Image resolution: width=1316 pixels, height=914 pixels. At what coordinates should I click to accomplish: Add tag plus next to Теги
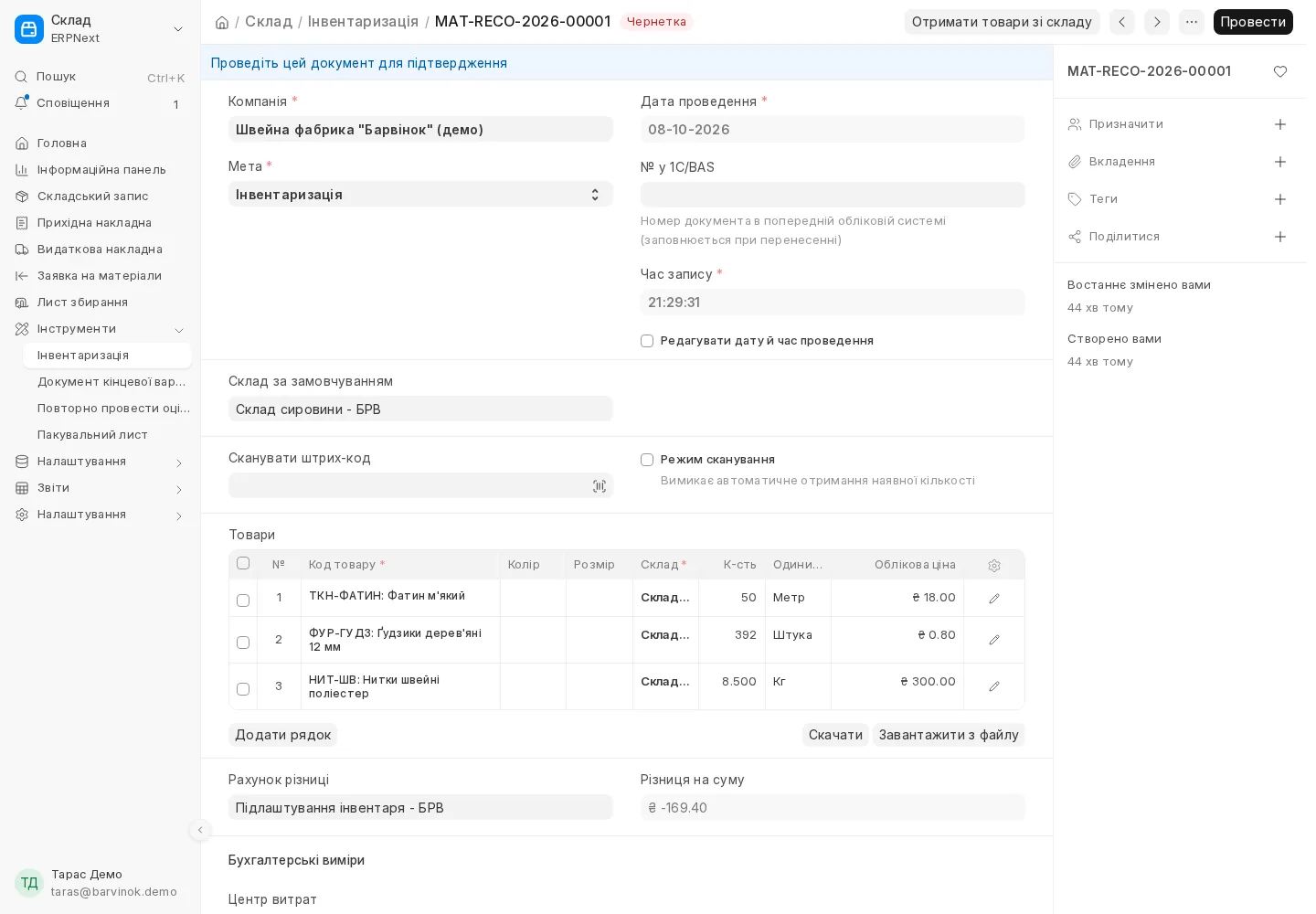[1280, 199]
